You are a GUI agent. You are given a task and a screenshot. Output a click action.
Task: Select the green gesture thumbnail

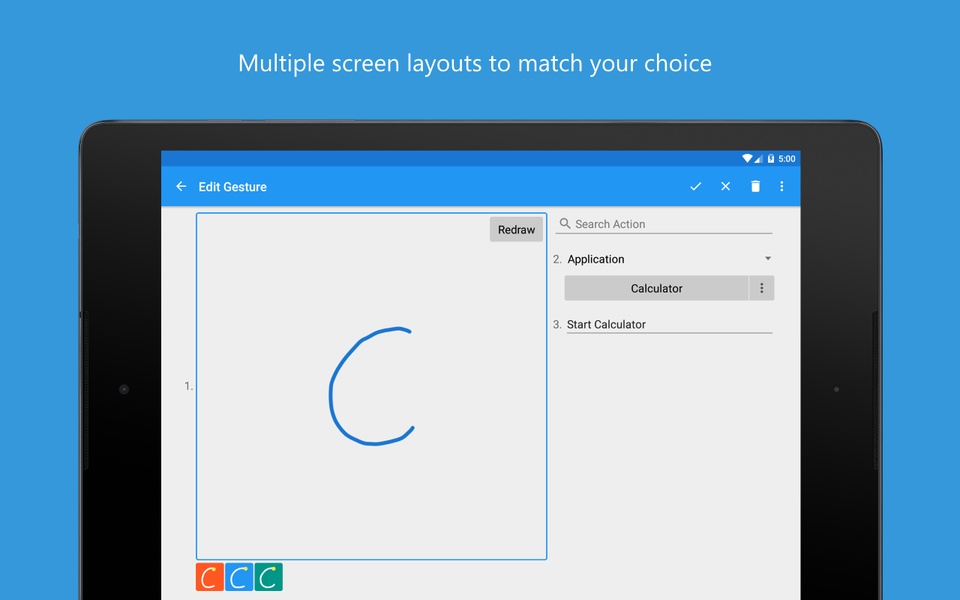pos(269,577)
